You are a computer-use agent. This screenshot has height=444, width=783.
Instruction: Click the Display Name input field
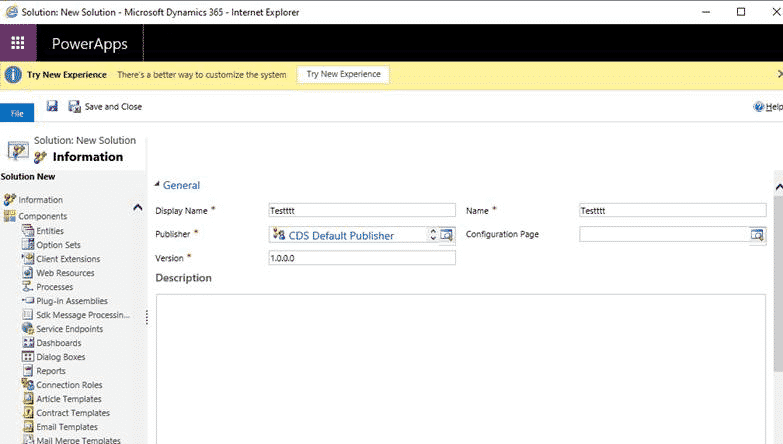click(361, 211)
